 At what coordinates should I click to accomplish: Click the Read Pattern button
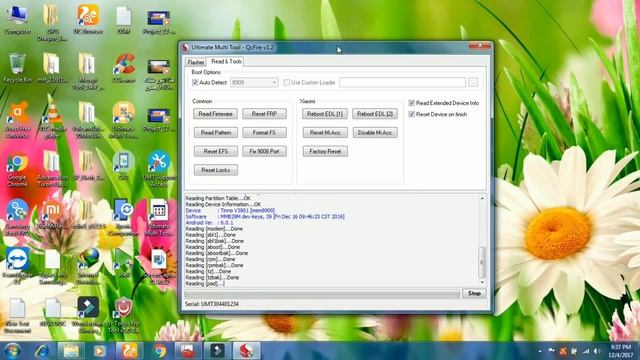[216, 133]
